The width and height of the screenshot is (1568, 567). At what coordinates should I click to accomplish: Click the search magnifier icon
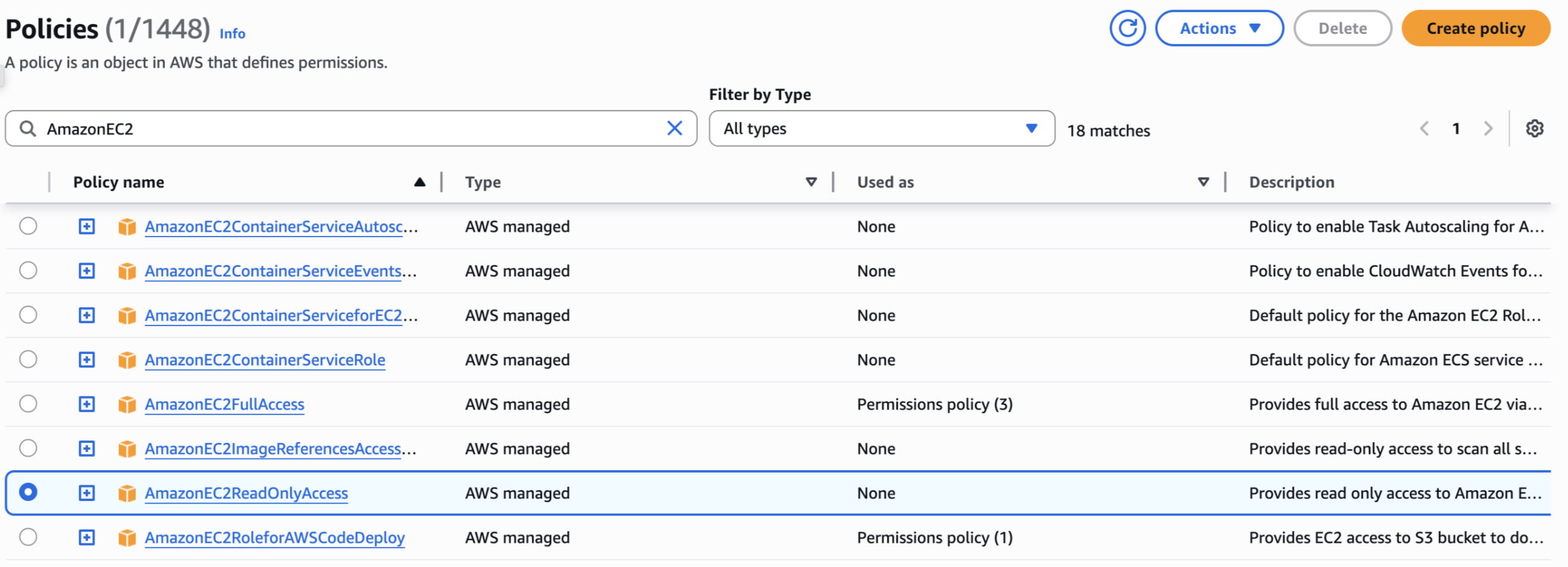(27, 128)
